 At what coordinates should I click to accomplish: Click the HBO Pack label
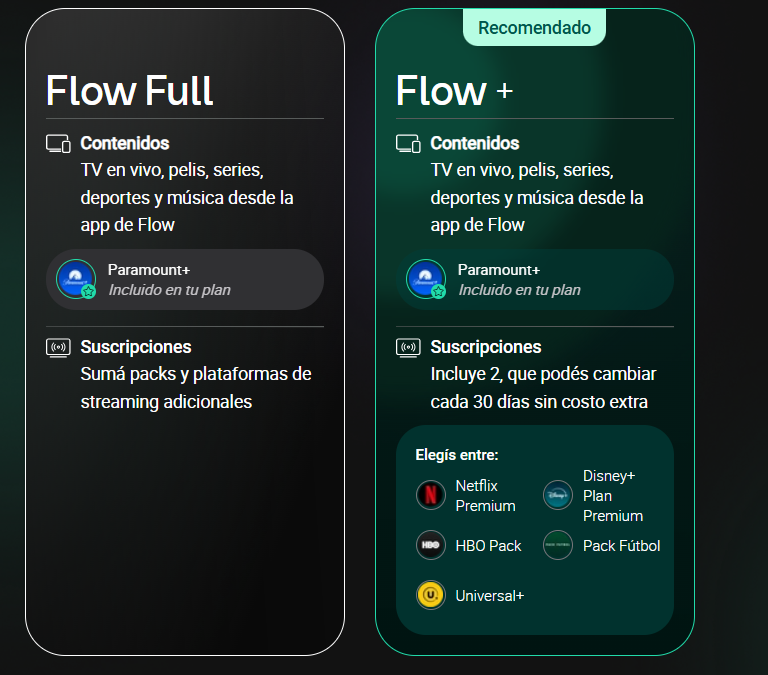[488, 546]
